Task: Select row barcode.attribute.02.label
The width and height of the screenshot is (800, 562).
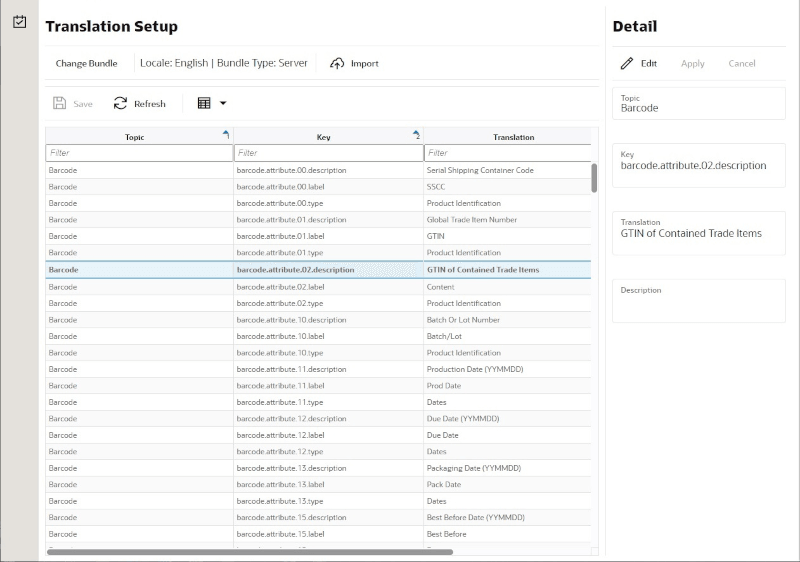Action: (318, 287)
